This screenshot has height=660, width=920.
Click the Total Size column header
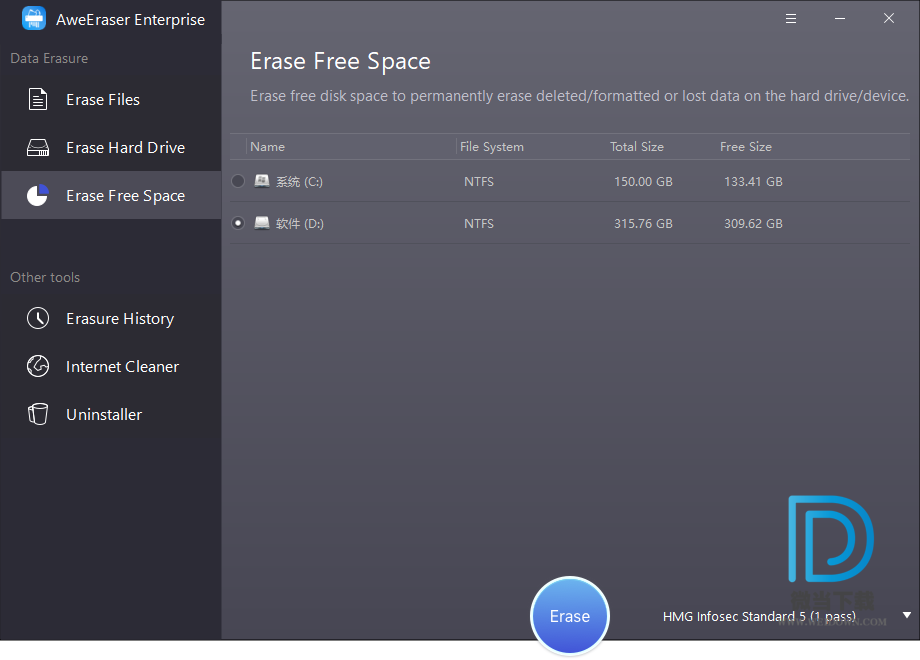[x=637, y=147]
